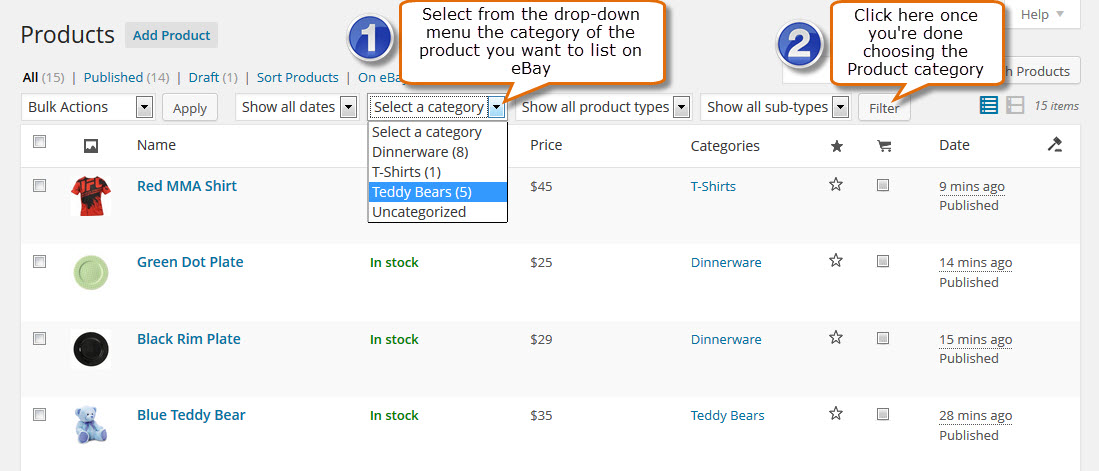Screen dimensions: 1099x471
Task: Open the Bulk Actions dropdown
Action: [88, 107]
